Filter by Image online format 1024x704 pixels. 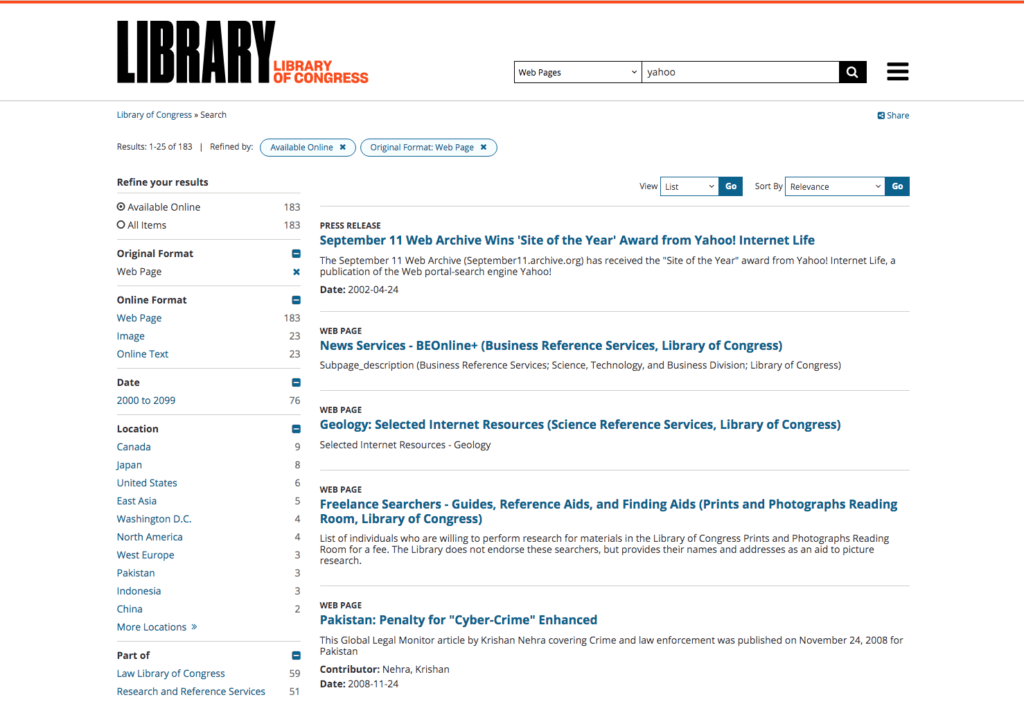tap(131, 336)
